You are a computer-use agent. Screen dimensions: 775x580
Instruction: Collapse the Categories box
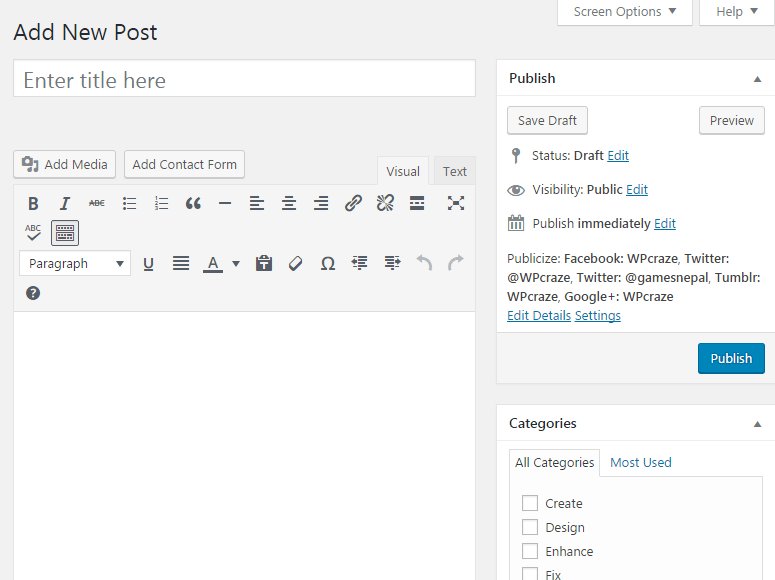click(757, 424)
